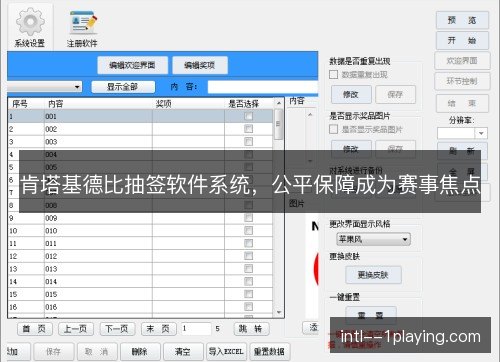
Task: Click the 结束 button
Action: 462,103
